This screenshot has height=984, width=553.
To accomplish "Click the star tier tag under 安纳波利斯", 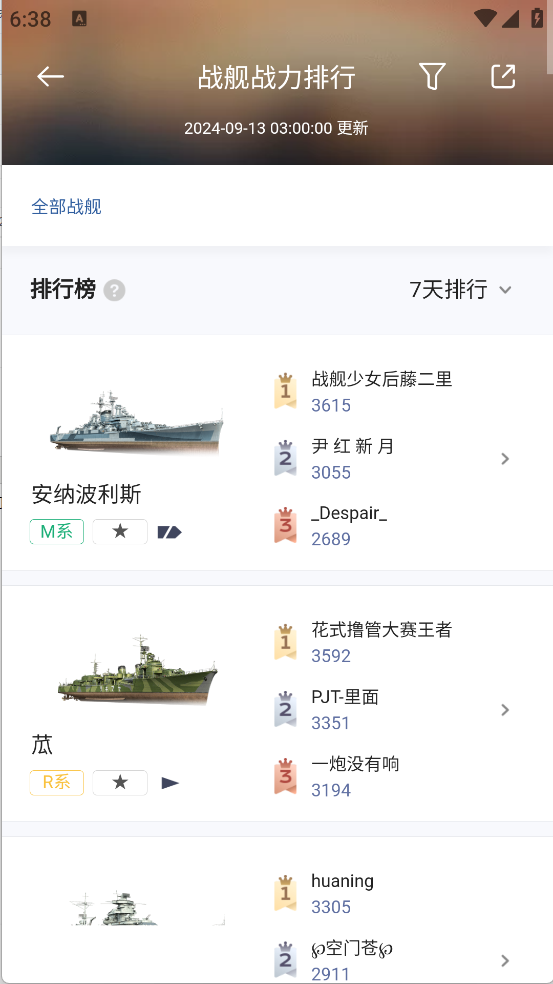I will tap(120, 532).
